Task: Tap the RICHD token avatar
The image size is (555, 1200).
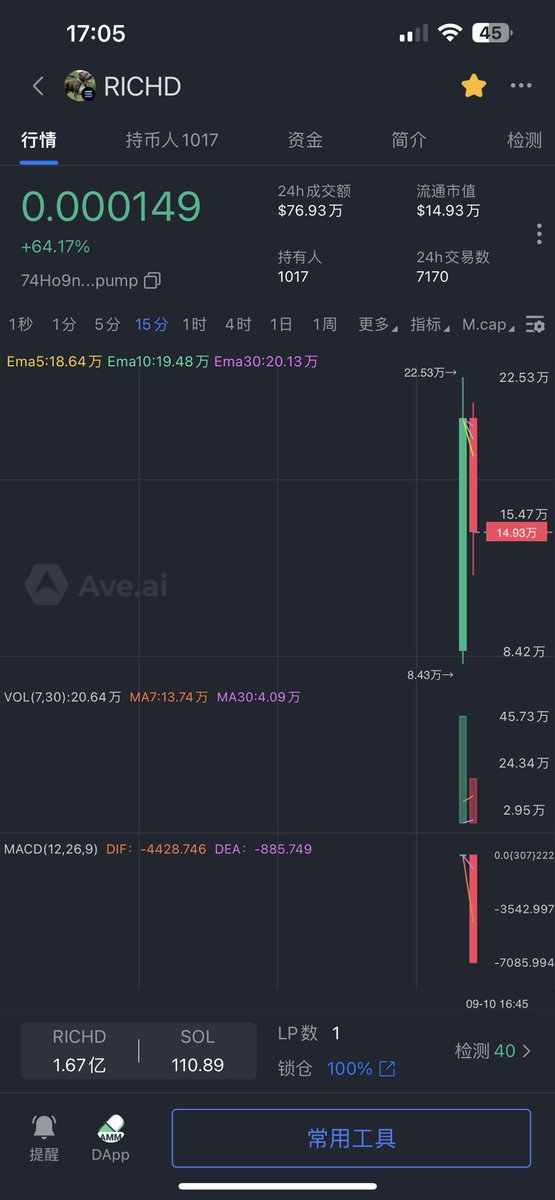Action: (x=80, y=86)
